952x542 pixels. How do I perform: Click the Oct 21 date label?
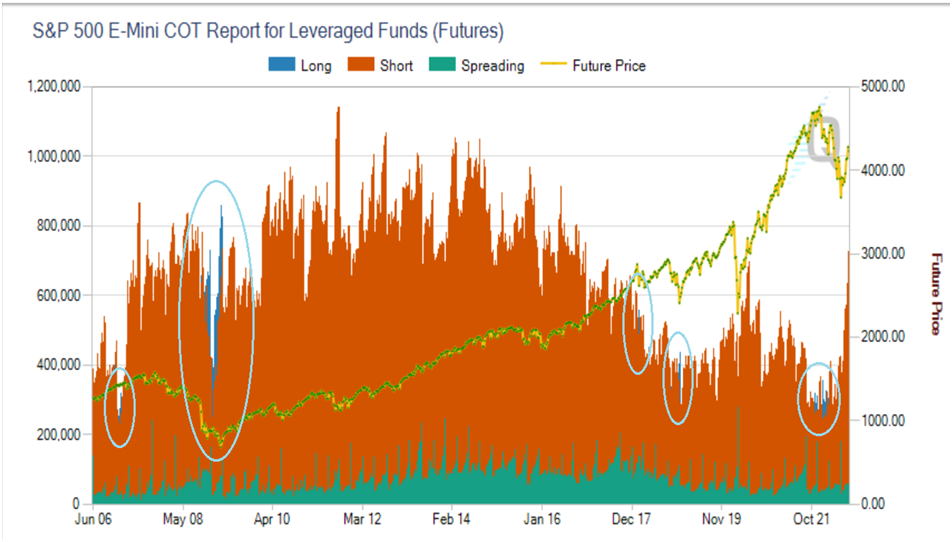(811, 520)
